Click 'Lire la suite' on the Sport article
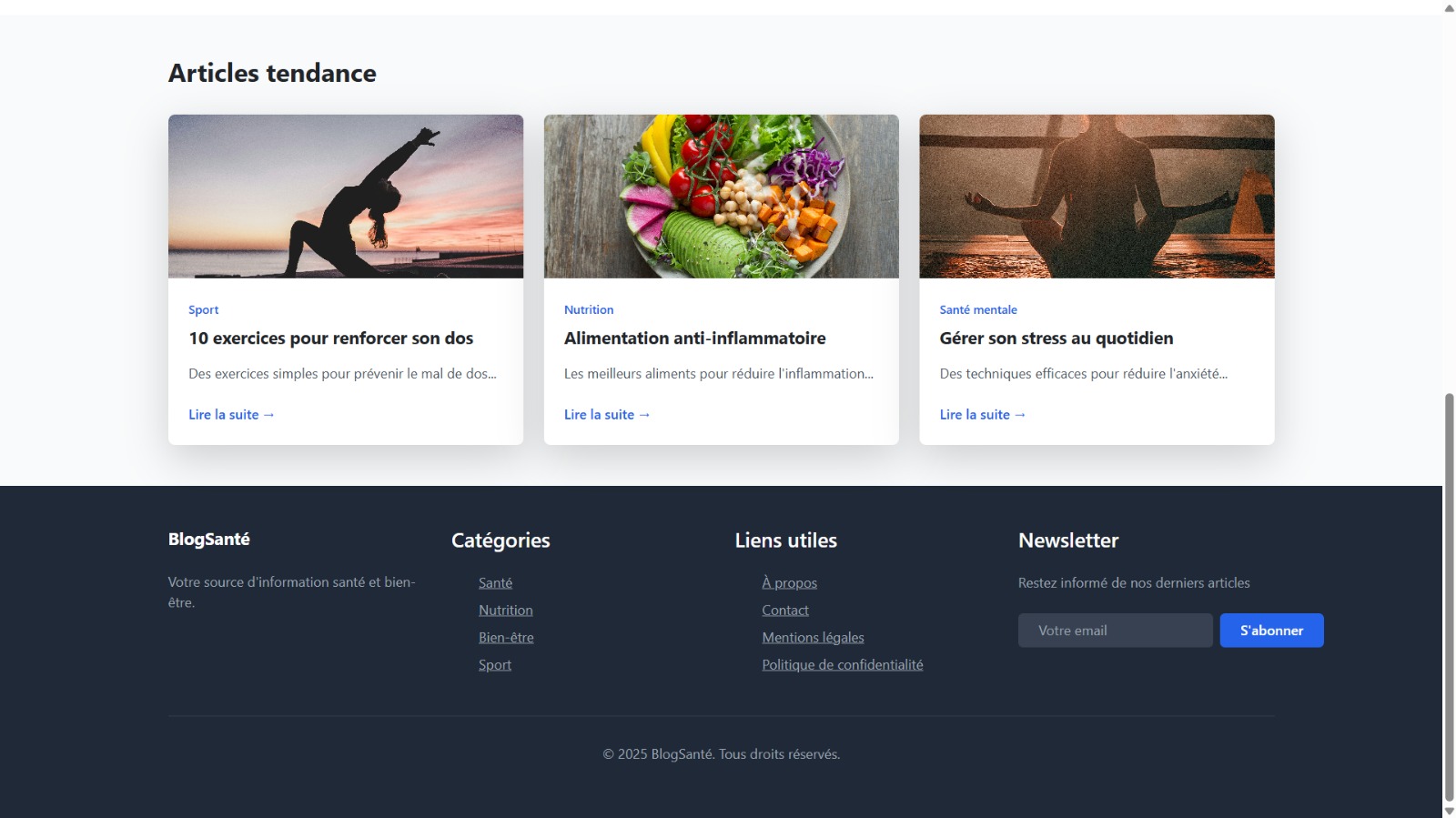This screenshot has height=818, width=1456. tap(231, 415)
